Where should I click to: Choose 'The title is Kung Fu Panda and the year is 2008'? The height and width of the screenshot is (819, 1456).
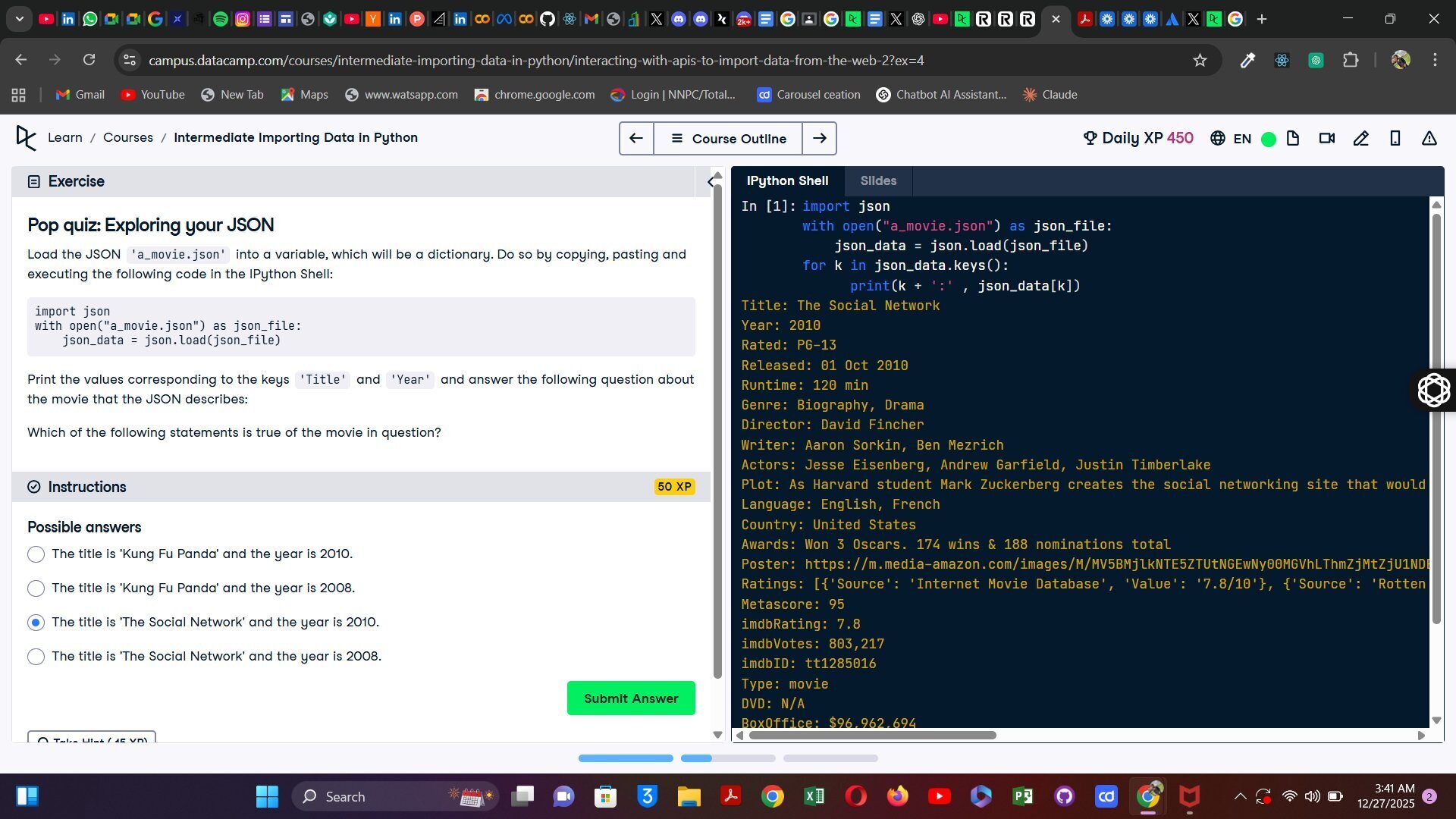pyautogui.click(x=36, y=588)
